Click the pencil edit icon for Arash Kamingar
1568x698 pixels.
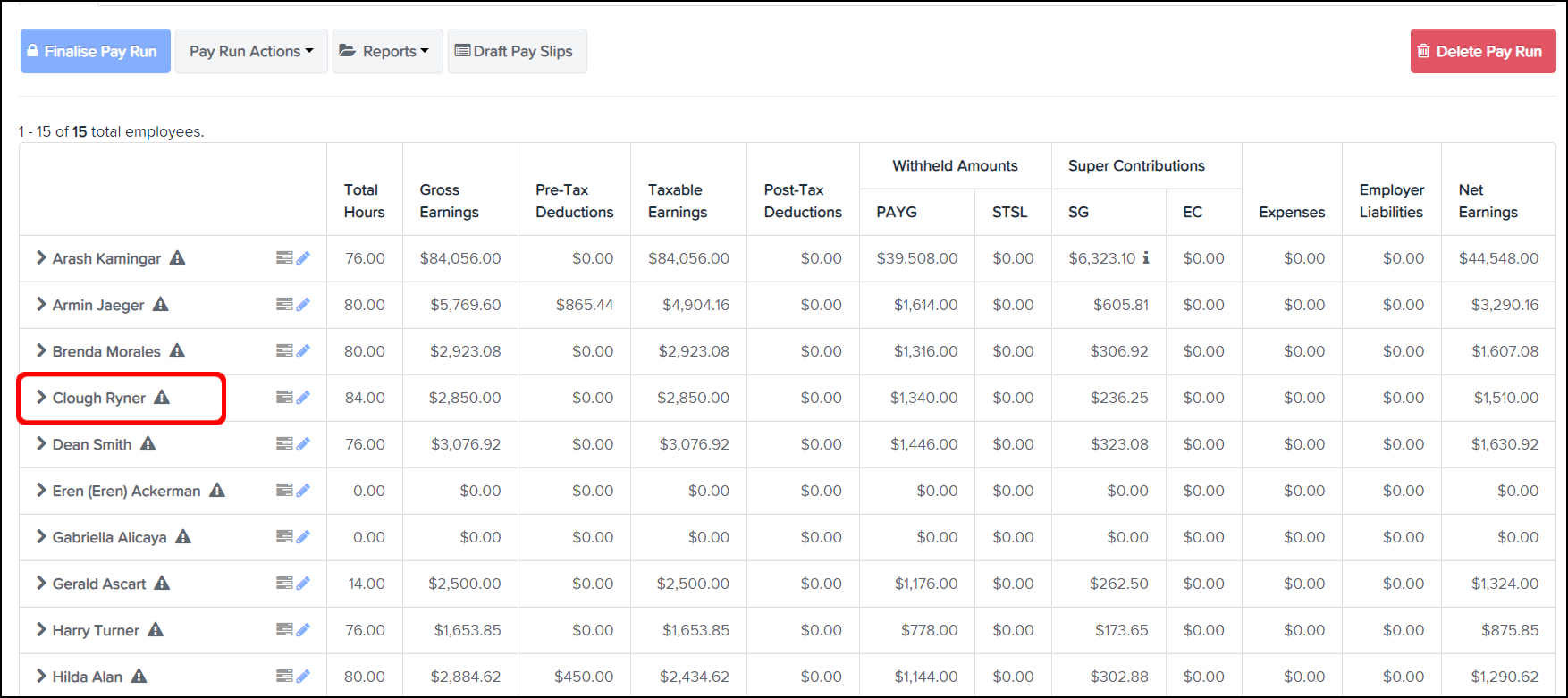click(x=304, y=258)
